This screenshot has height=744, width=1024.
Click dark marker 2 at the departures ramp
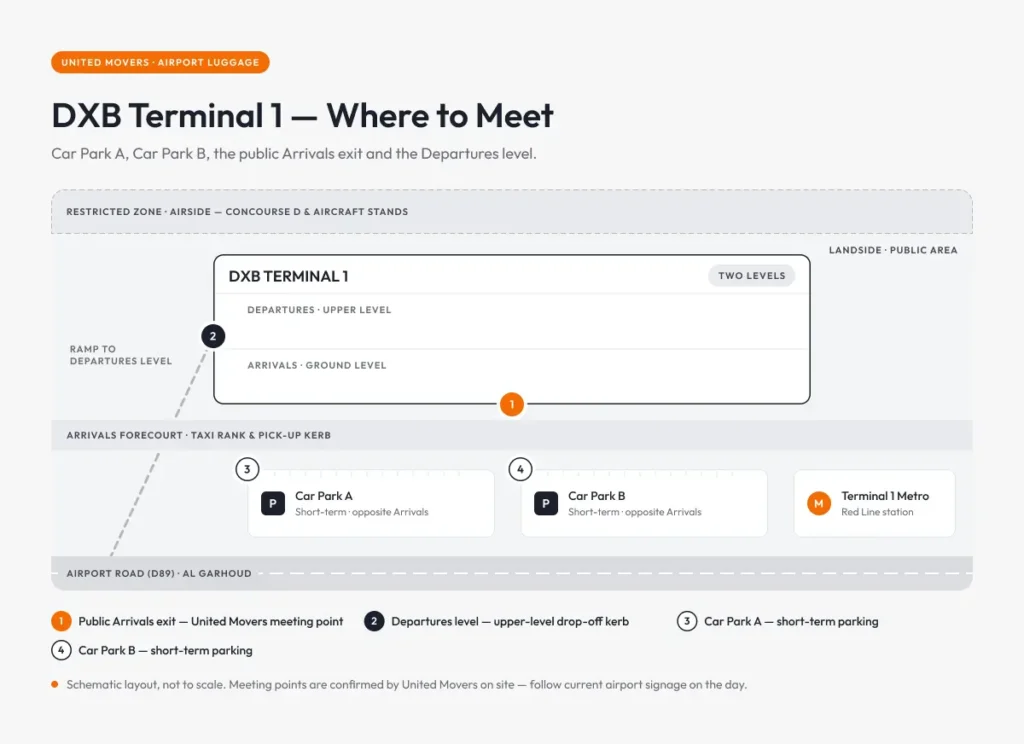[213, 336]
